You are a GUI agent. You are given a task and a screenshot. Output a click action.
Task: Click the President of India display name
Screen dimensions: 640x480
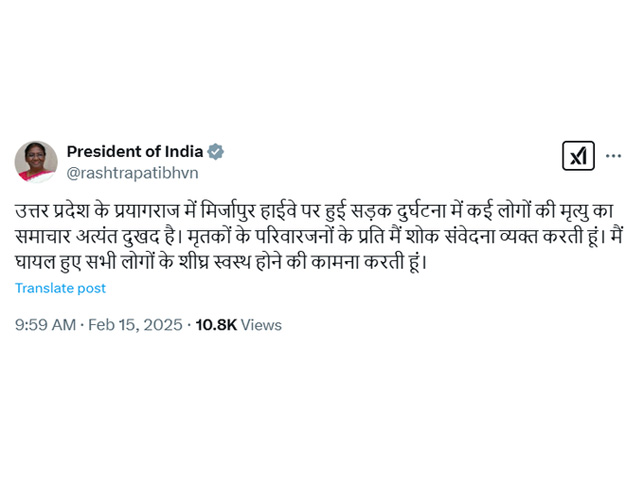[x=135, y=151]
